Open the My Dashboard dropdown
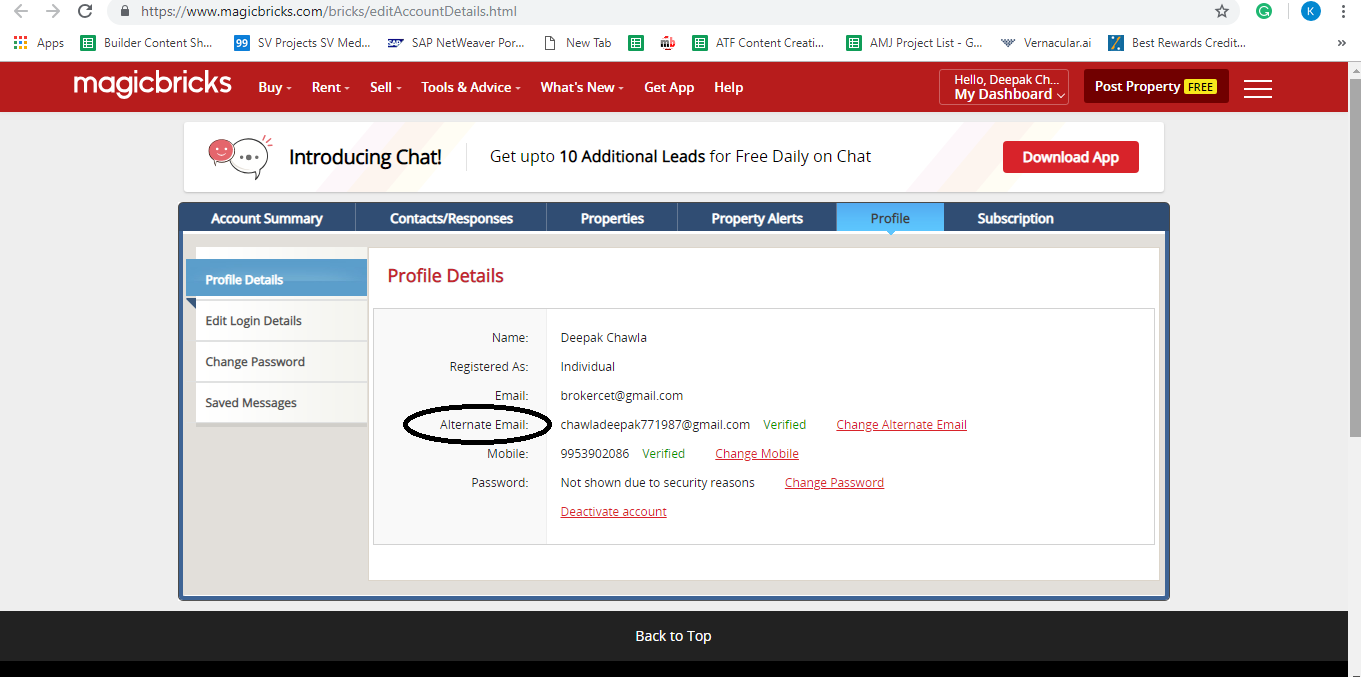The image size is (1361, 677). tap(1004, 87)
